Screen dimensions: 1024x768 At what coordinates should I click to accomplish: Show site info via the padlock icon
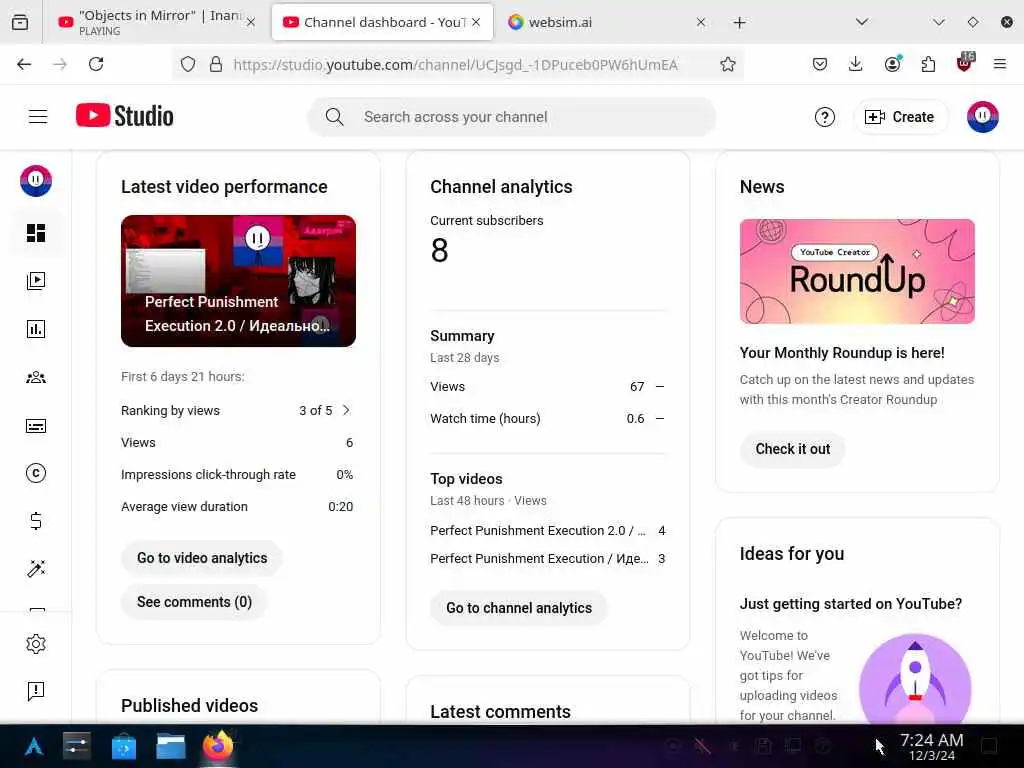(x=216, y=64)
